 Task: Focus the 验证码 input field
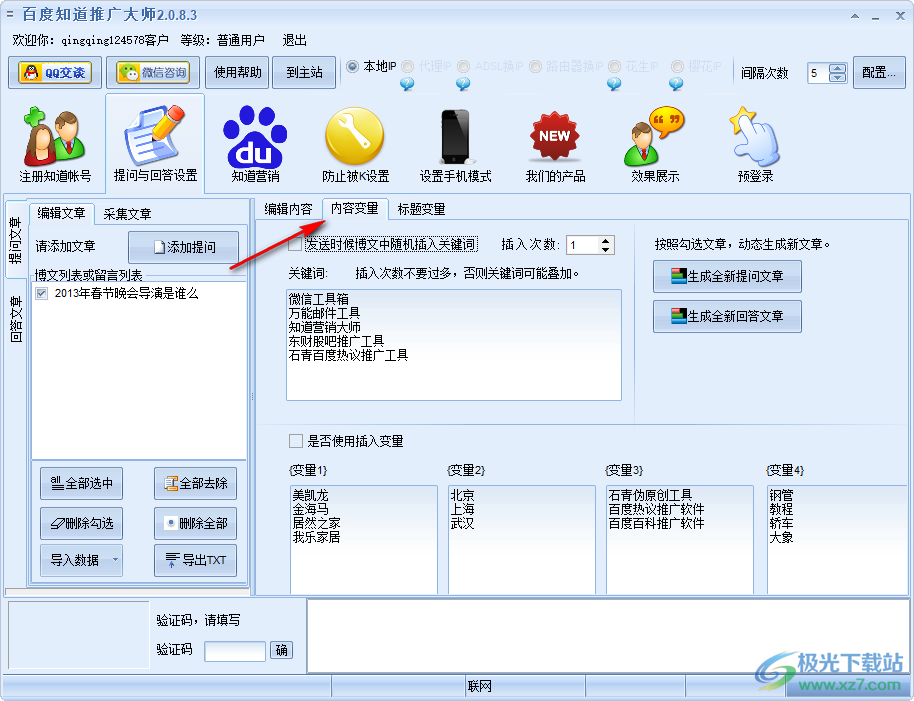click(x=235, y=651)
